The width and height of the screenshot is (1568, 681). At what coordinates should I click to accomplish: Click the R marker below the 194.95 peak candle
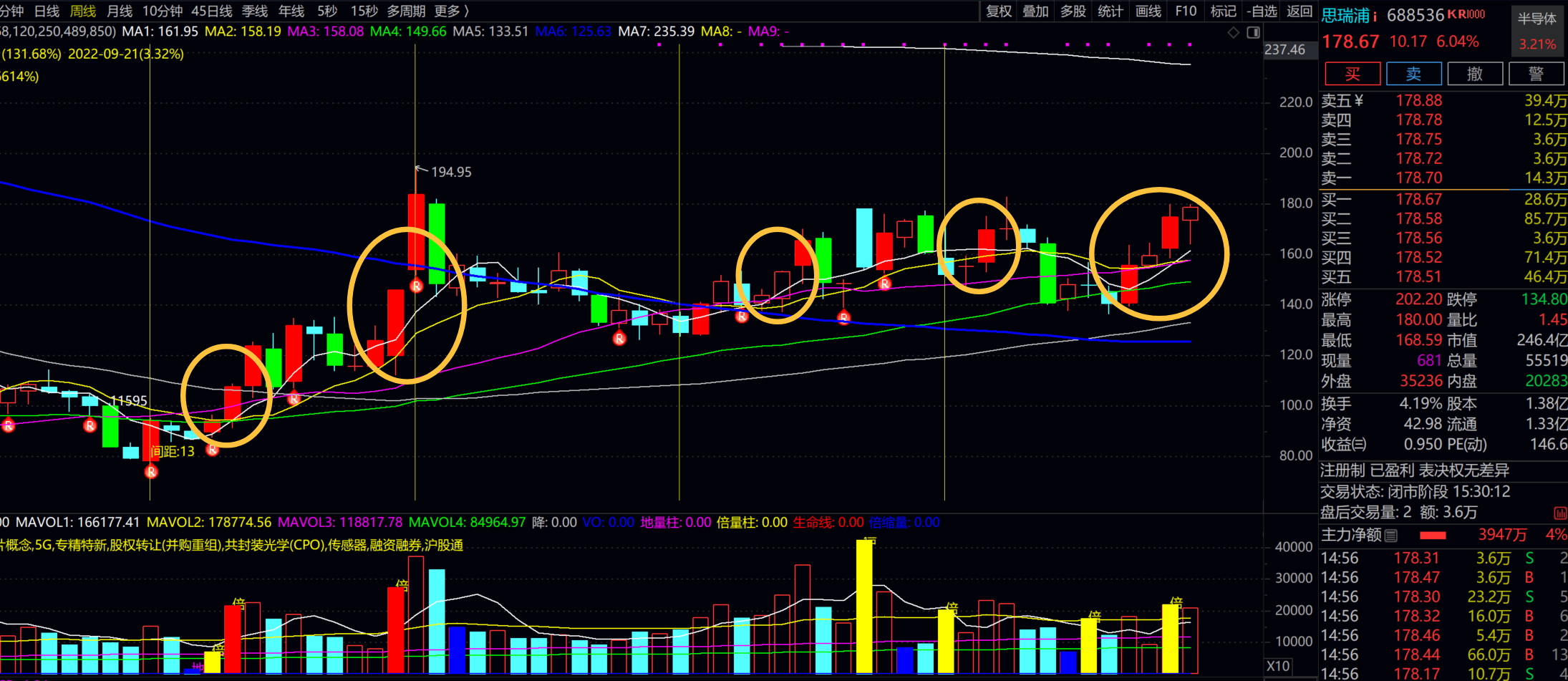tap(417, 286)
